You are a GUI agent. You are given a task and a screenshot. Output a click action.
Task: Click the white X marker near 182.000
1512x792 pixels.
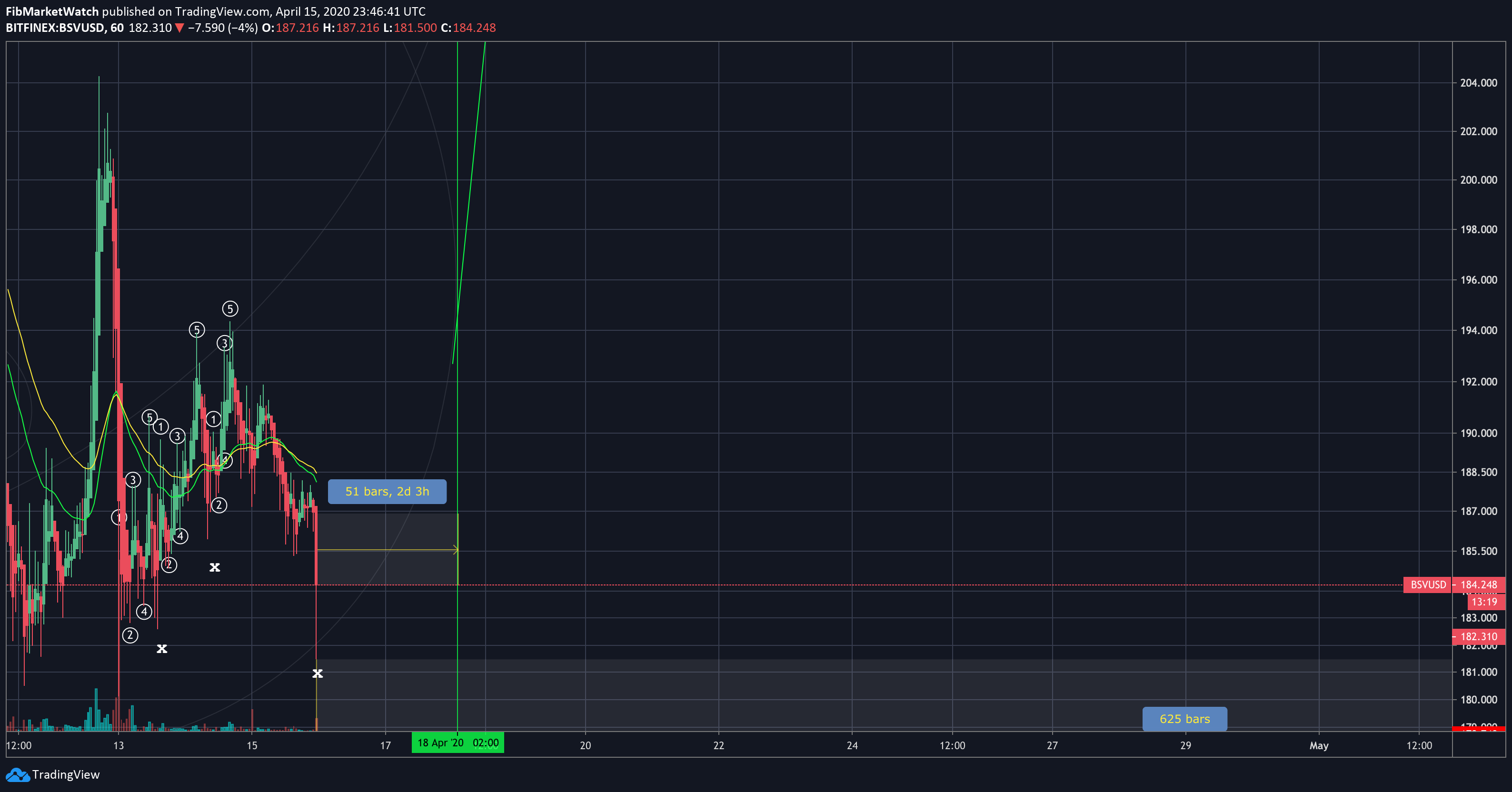pyautogui.click(x=162, y=649)
